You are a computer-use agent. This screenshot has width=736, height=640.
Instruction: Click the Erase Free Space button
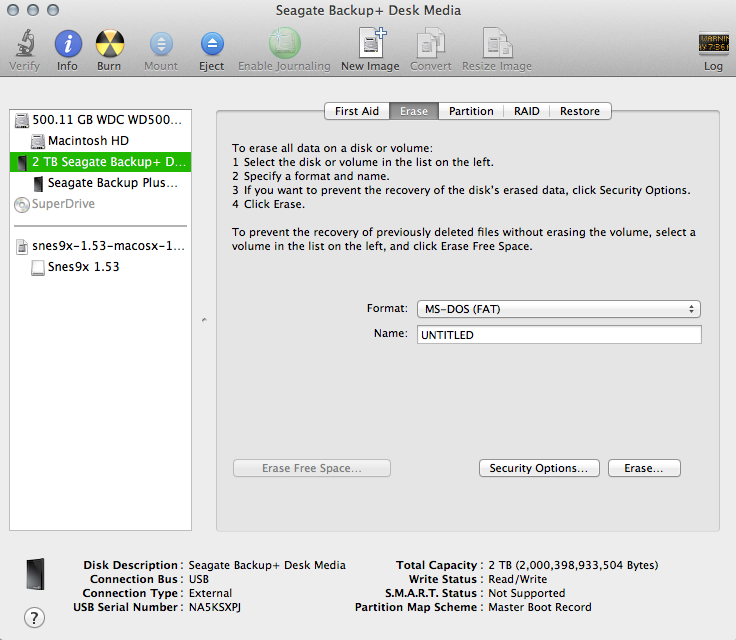point(312,468)
